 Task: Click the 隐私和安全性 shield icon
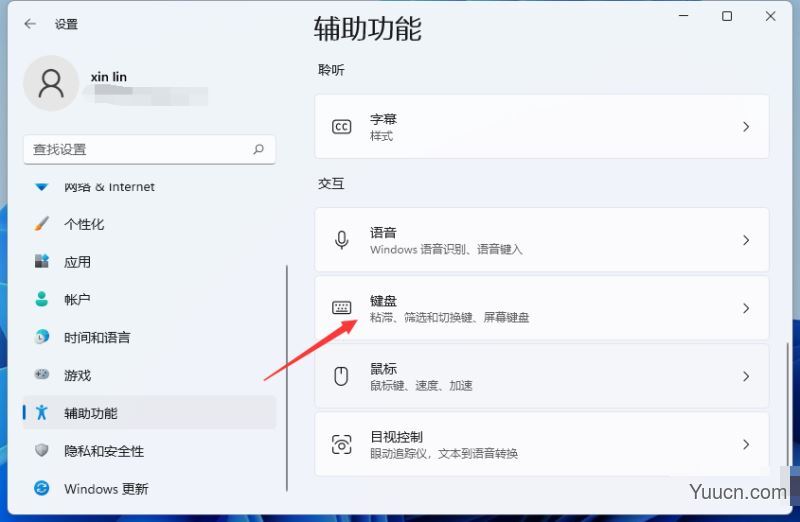pyautogui.click(x=41, y=450)
